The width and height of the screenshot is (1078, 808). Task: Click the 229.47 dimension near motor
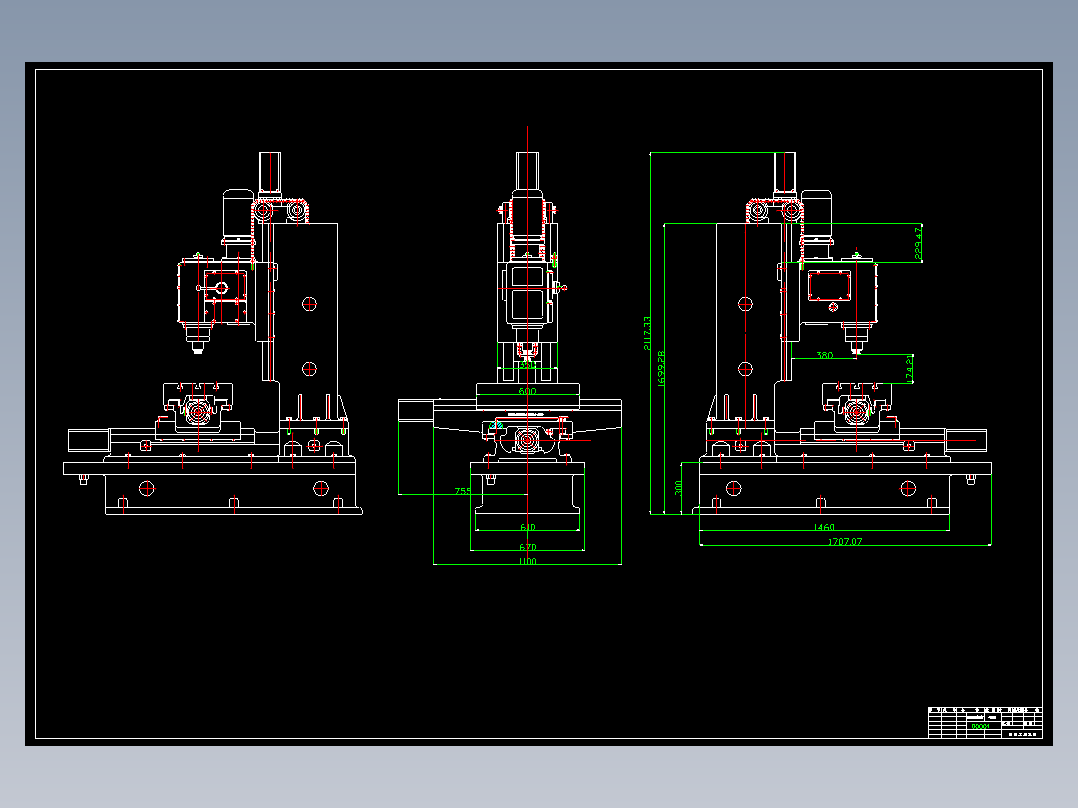[918, 243]
